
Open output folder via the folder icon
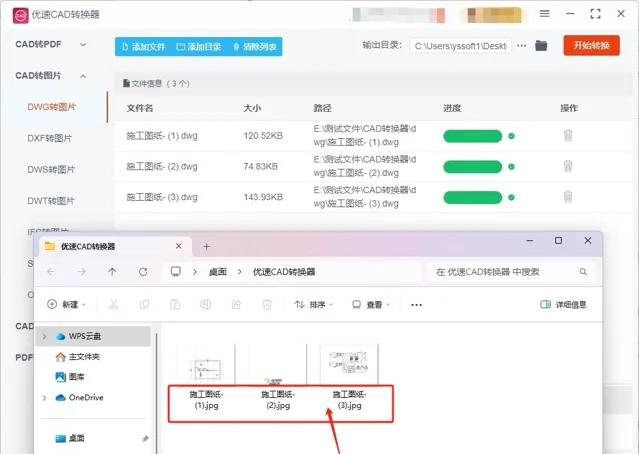click(x=541, y=46)
